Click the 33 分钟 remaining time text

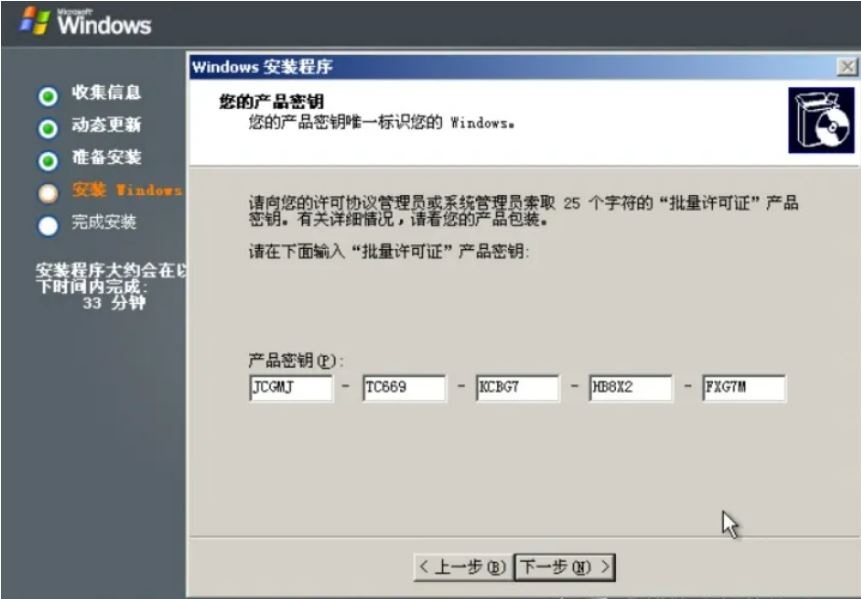point(114,303)
